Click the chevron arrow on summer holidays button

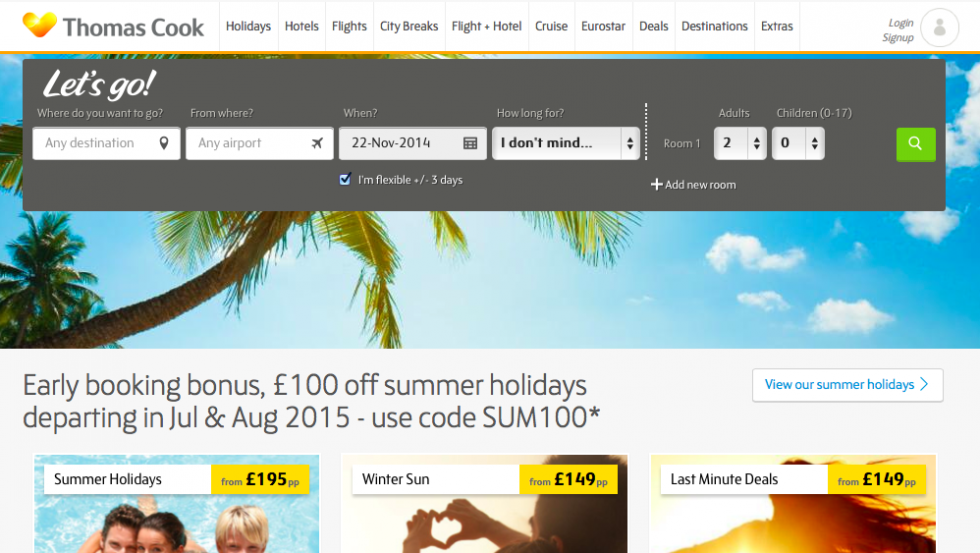coord(925,384)
